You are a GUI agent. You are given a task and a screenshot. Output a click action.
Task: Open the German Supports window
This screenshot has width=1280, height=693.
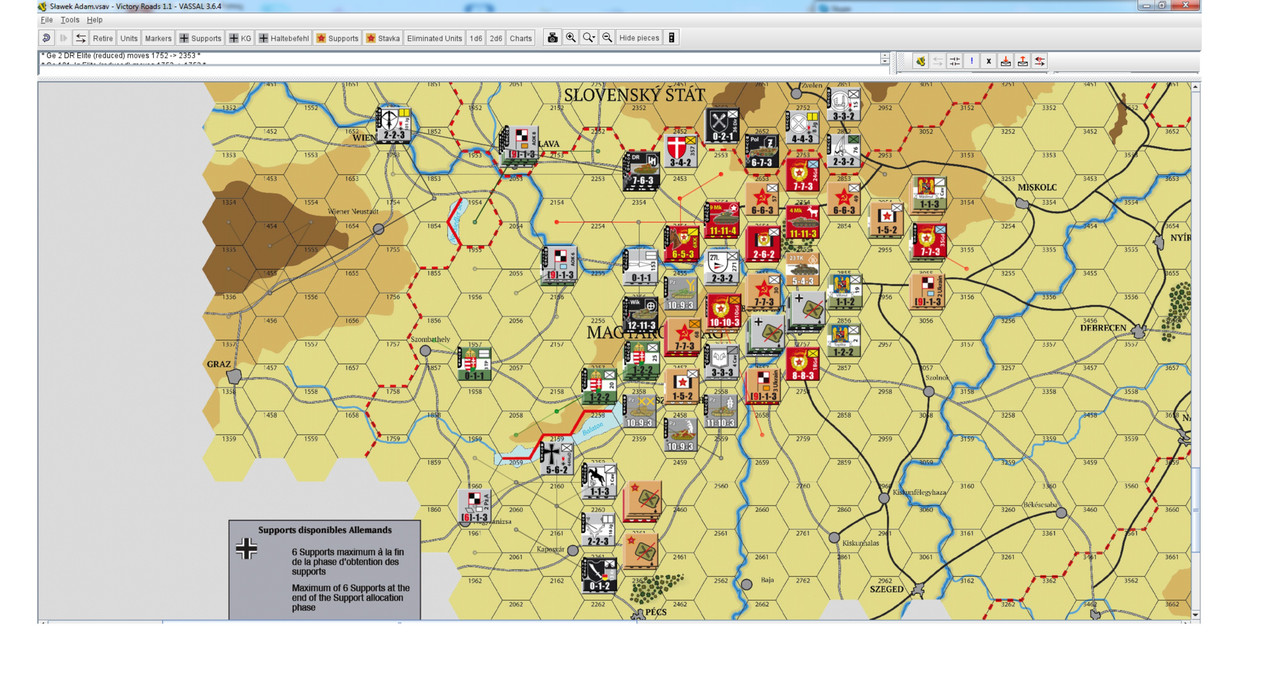pyautogui.click(x=200, y=38)
